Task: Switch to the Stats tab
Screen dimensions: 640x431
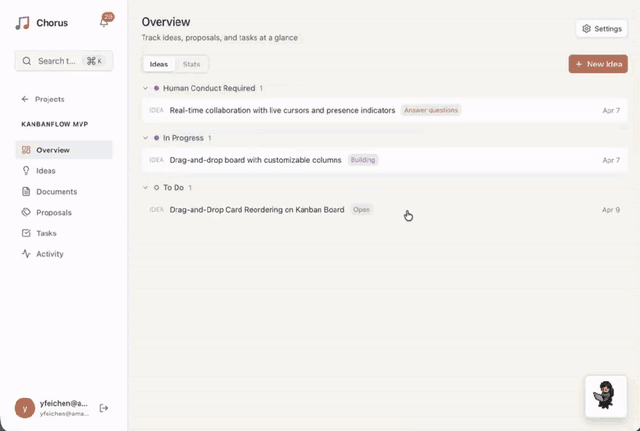Action: (x=191, y=64)
